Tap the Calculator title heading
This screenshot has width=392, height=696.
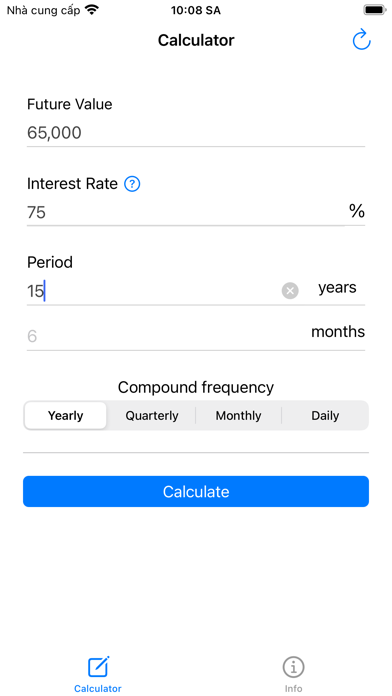tap(196, 40)
